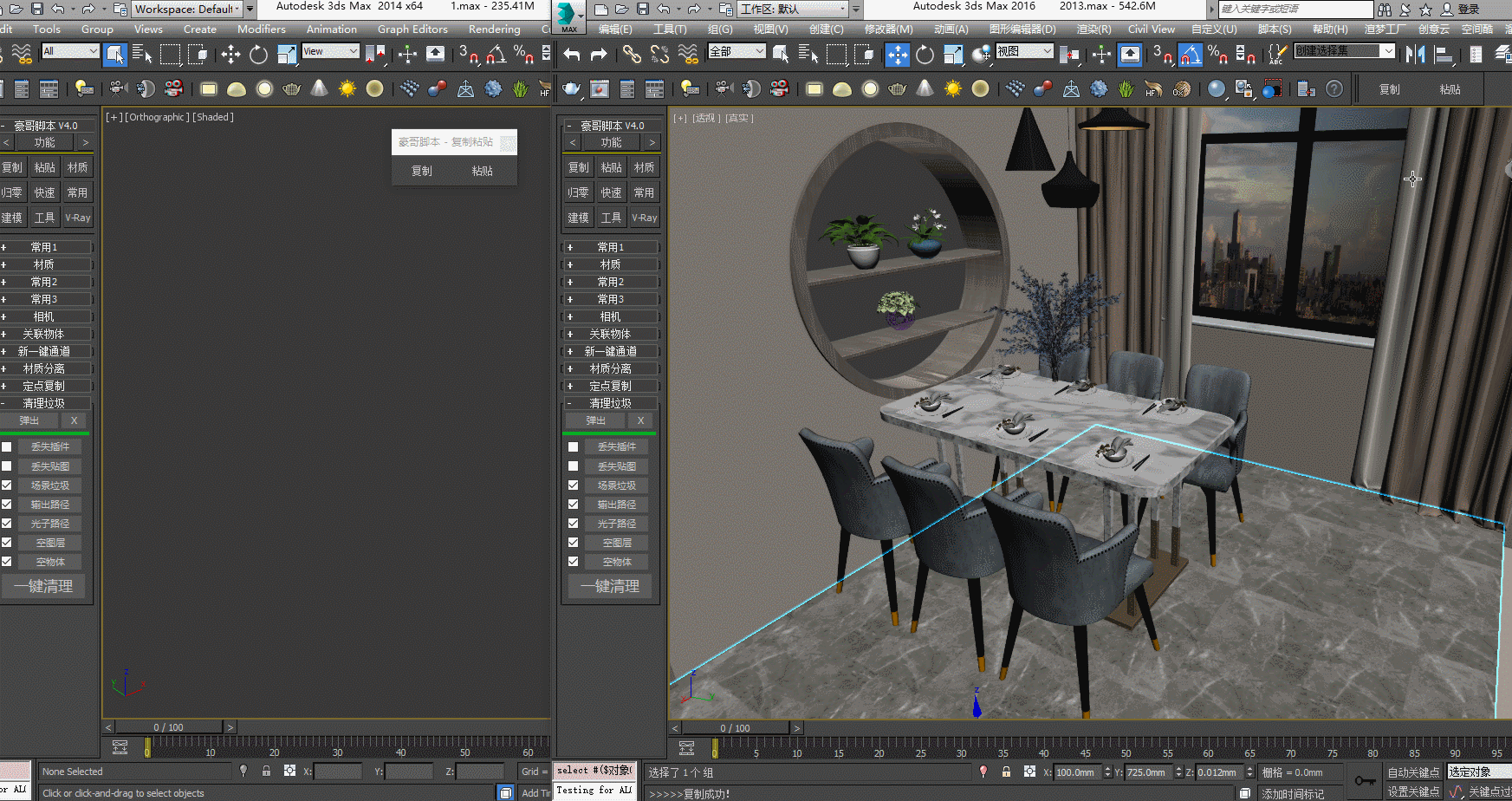Toggle 3D Snaps in the 3ds Max 2014 toolbar
Viewport: 1512px width, 801px height.
[x=469, y=55]
